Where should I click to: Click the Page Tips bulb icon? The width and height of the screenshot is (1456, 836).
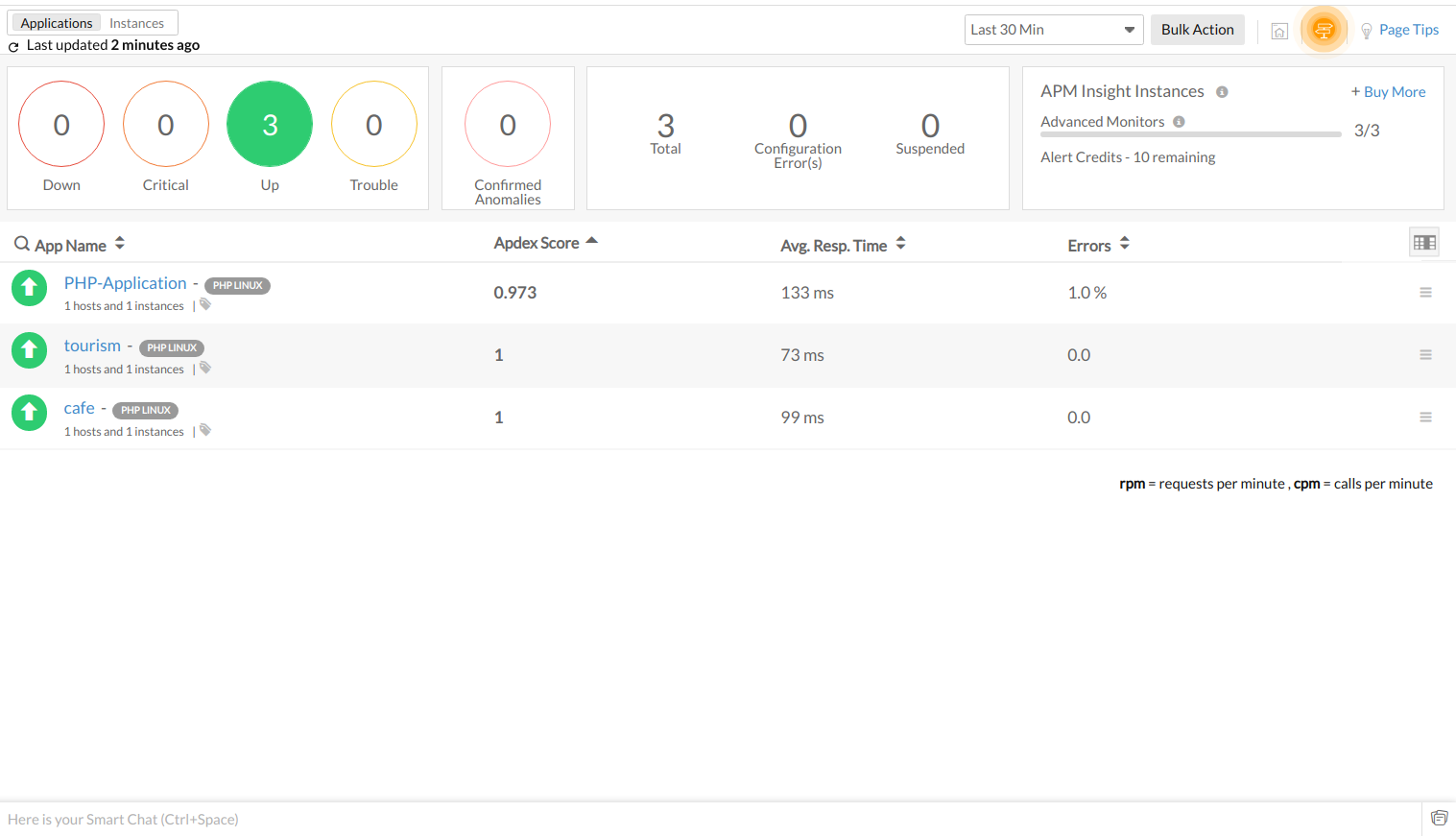pyautogui.click(x=1366, y=30)
